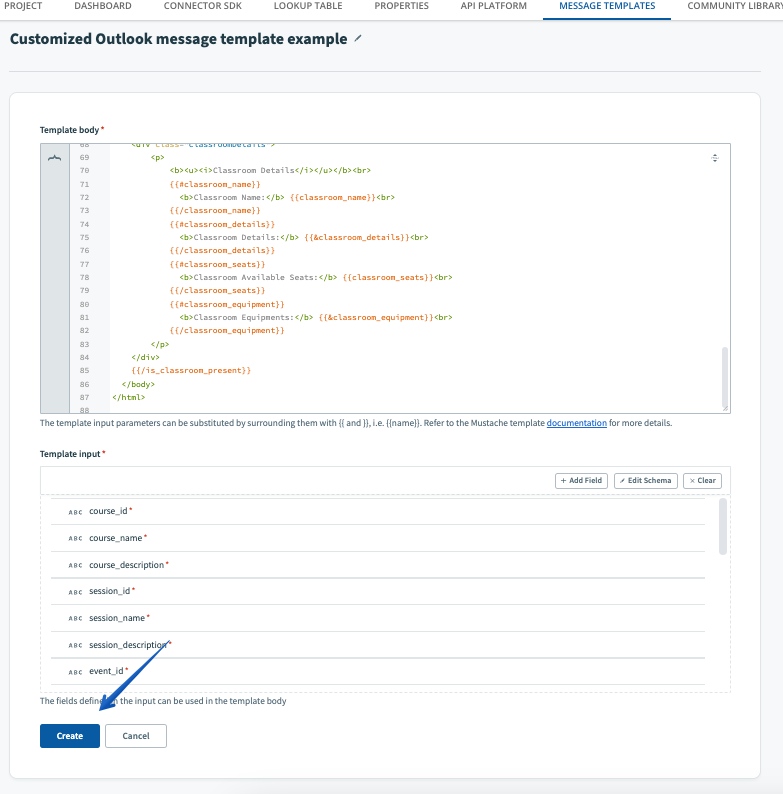Click the ABC type icon beside course_description

tap(75, 565)
